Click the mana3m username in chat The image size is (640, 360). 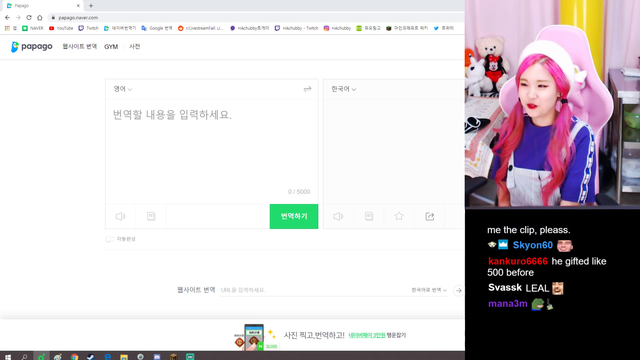click(508, 304)
